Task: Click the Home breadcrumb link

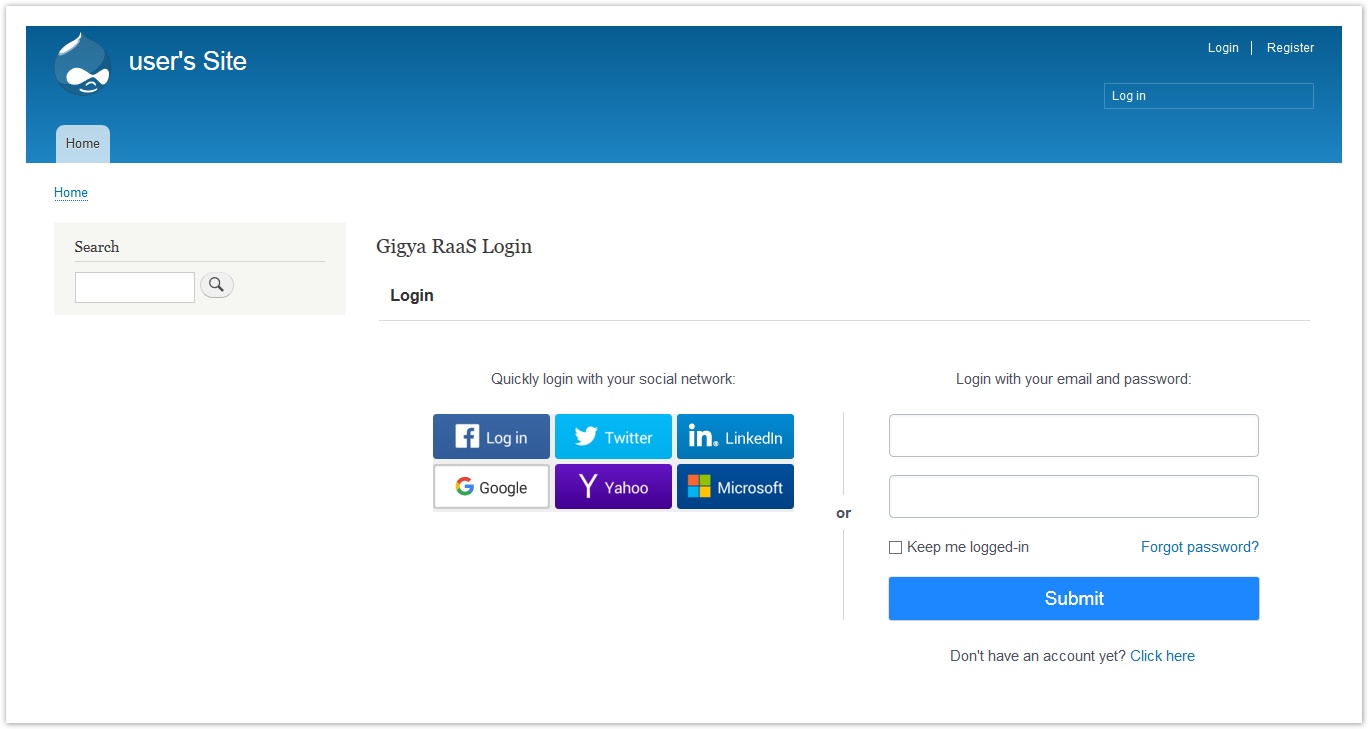Action: click(x=71, y=193)
